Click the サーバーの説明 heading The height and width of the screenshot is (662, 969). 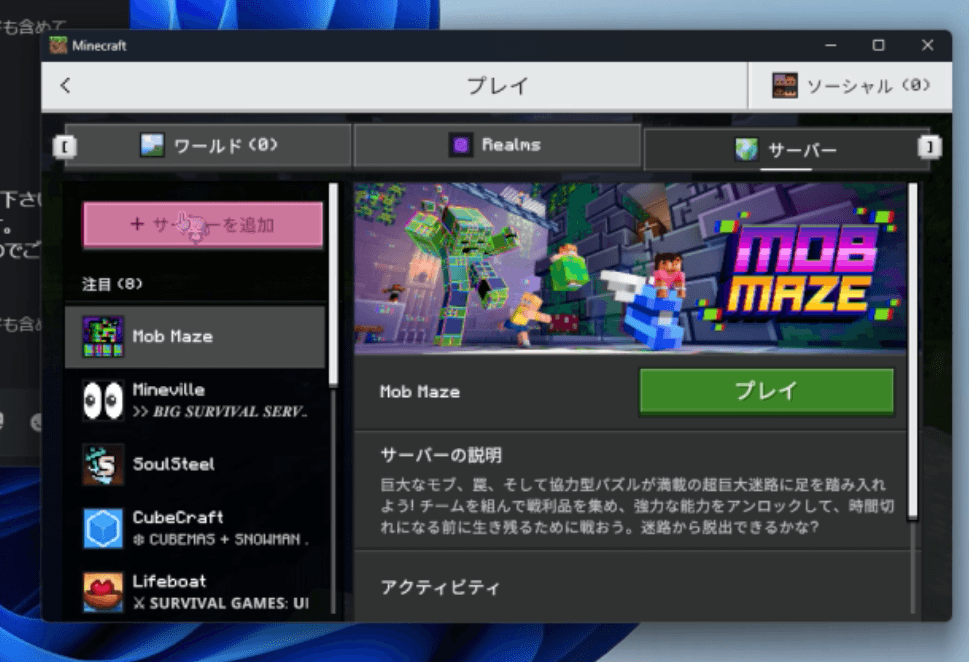click(x=441, y=456)
